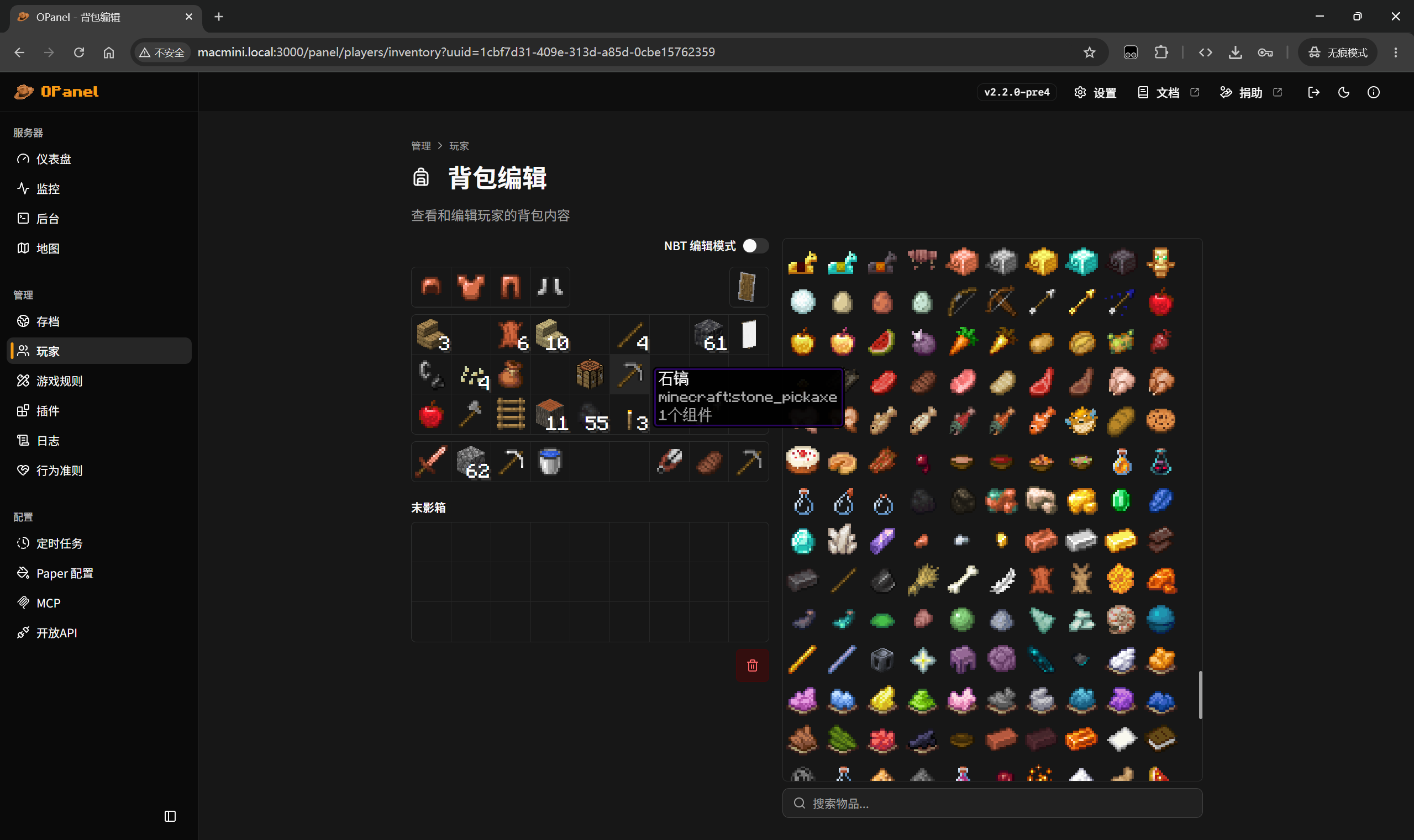Pick the gold ingot from palette
Viewport: 1414px width, 840px height.
(x=1121, y=540)
